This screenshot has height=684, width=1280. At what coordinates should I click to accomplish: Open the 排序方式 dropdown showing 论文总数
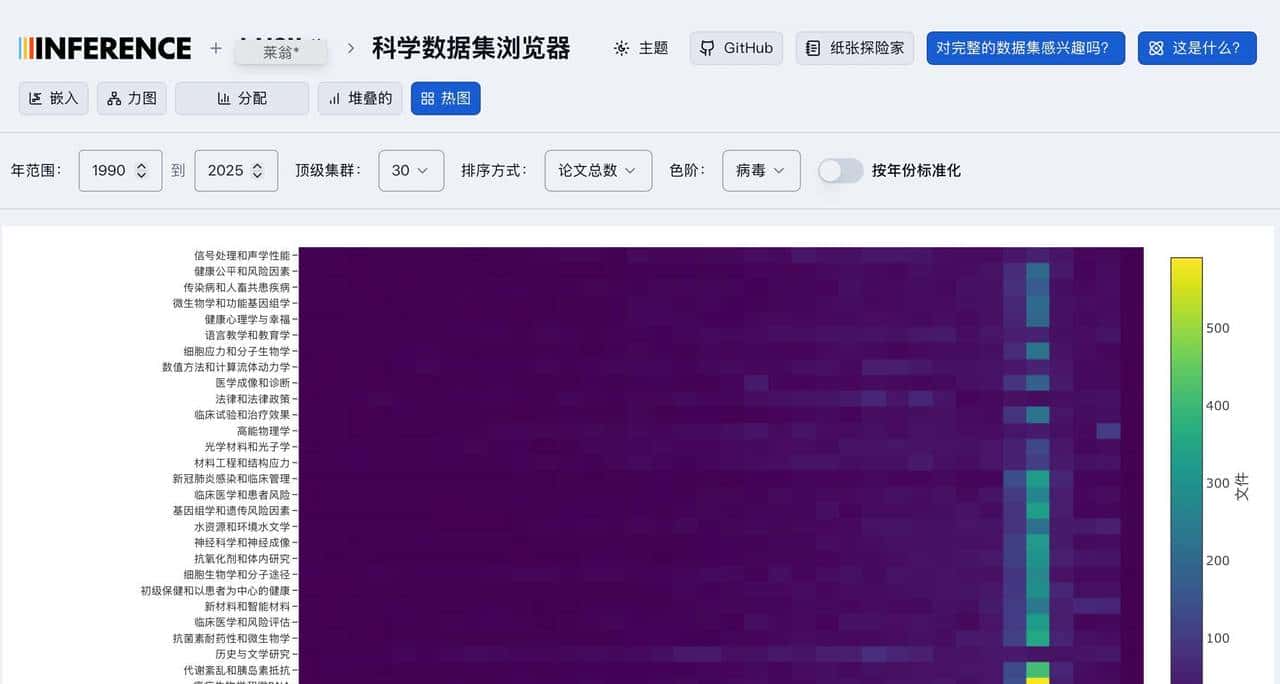tap(597, 170)
